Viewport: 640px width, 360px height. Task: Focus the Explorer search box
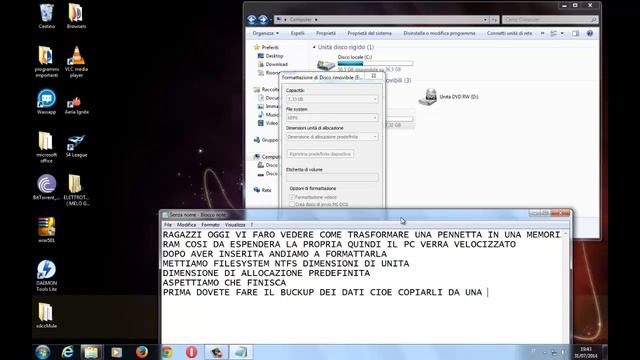550,20
